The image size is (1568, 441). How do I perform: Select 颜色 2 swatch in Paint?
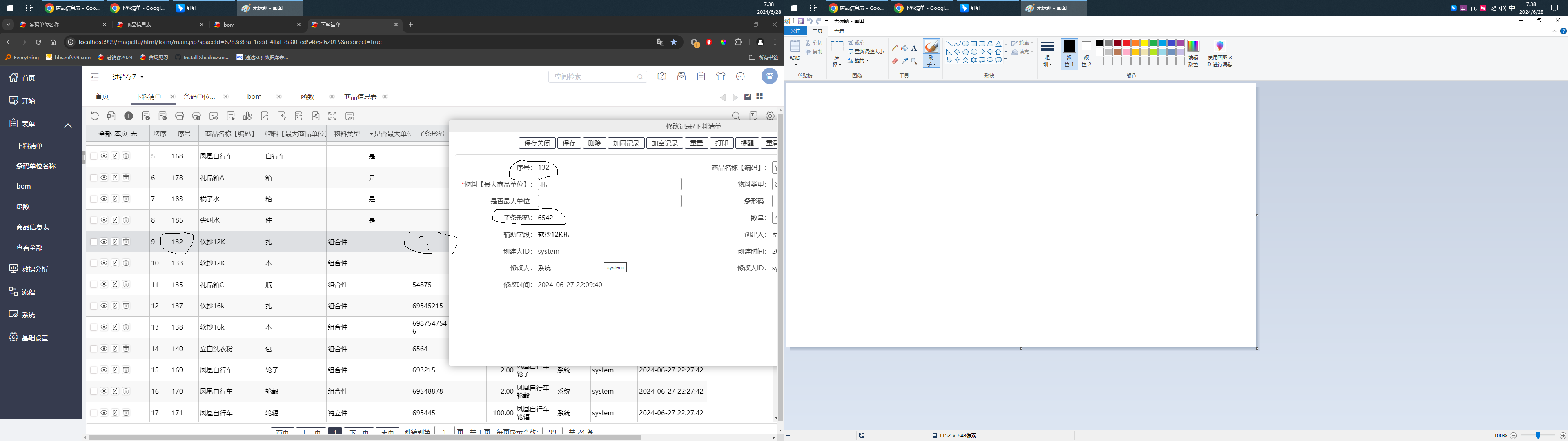1087,54
